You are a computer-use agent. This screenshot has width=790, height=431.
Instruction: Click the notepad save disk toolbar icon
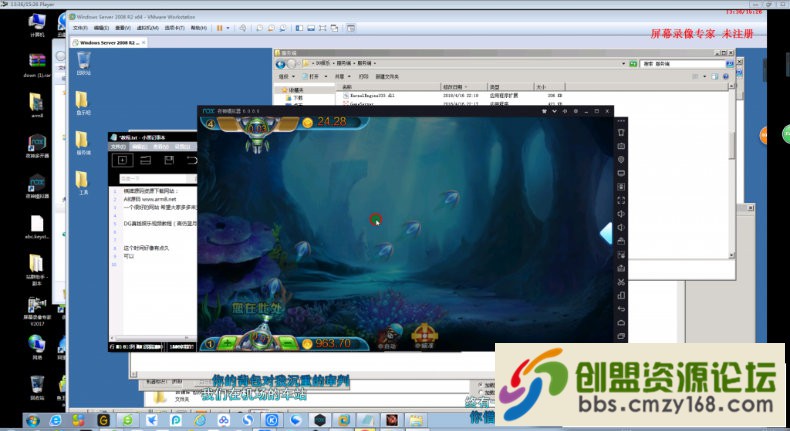tap(169, 160)
